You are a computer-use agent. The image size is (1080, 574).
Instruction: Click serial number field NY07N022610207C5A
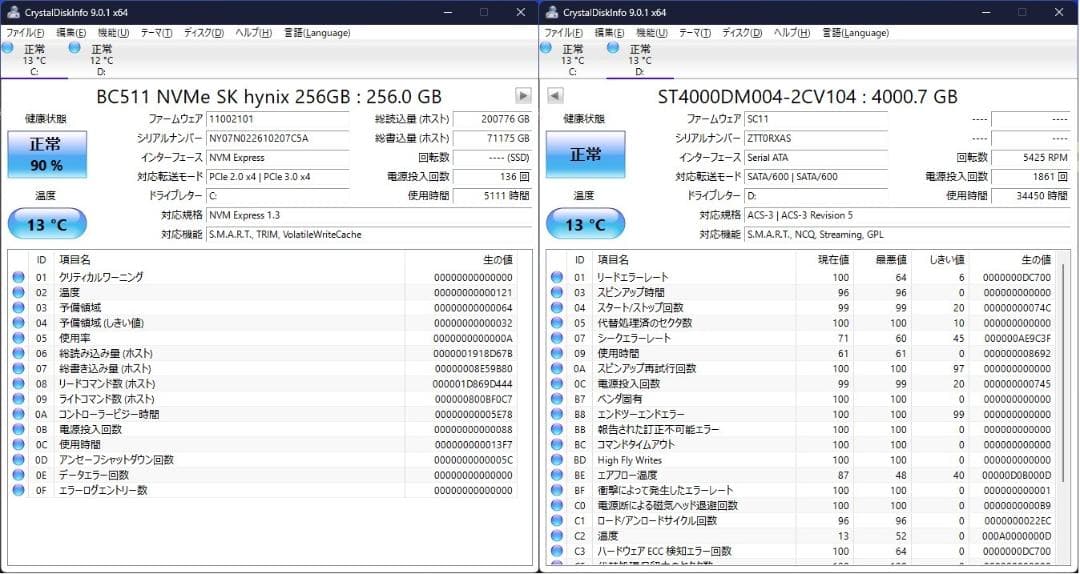tap(278, 139)
